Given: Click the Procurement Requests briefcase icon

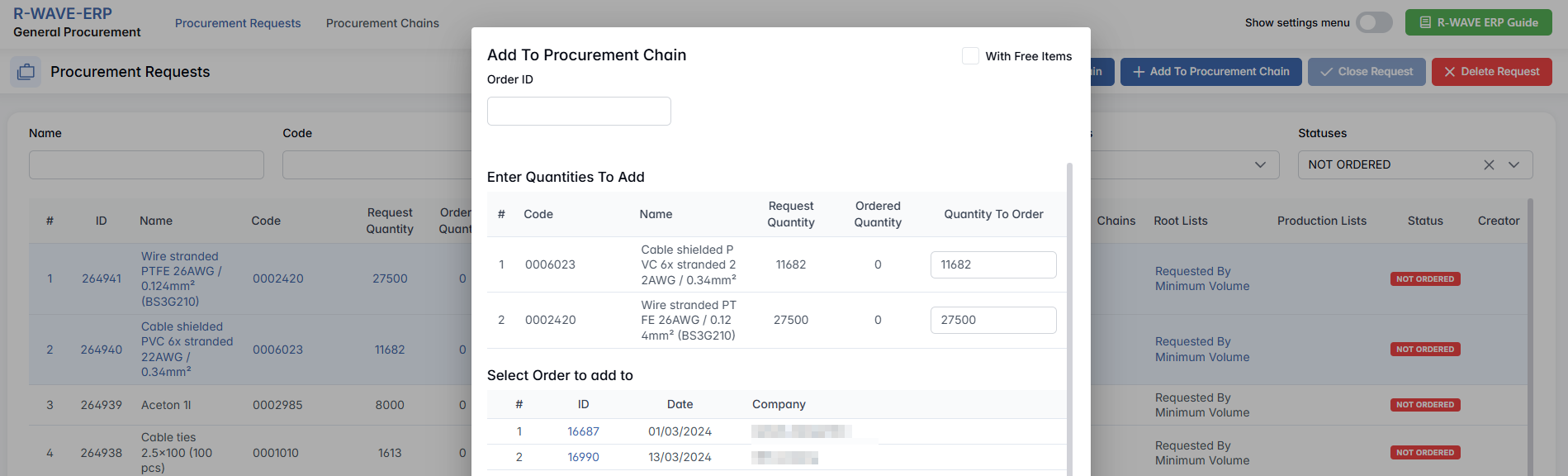Looking at the screenshot, I should (x=26, y=72).
